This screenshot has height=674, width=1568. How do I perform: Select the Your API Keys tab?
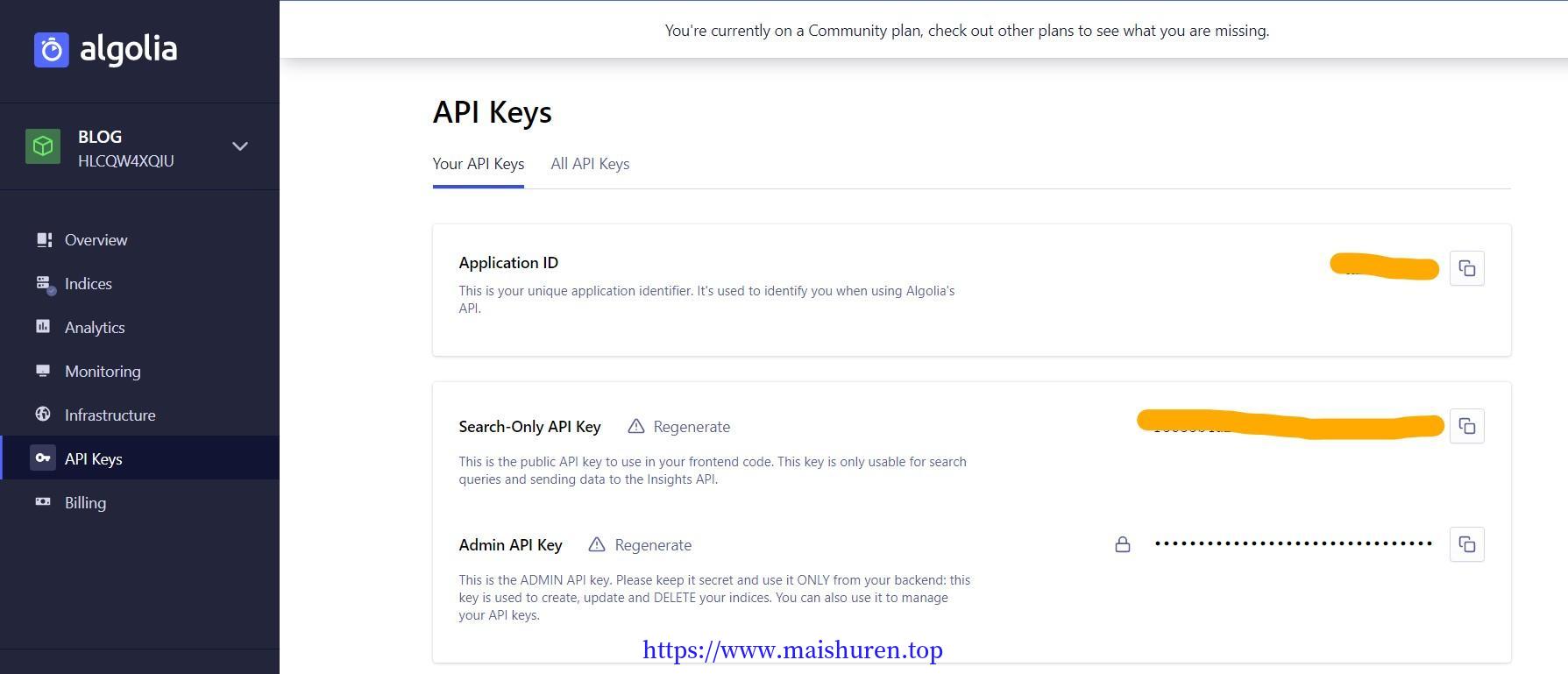point(478,164)
